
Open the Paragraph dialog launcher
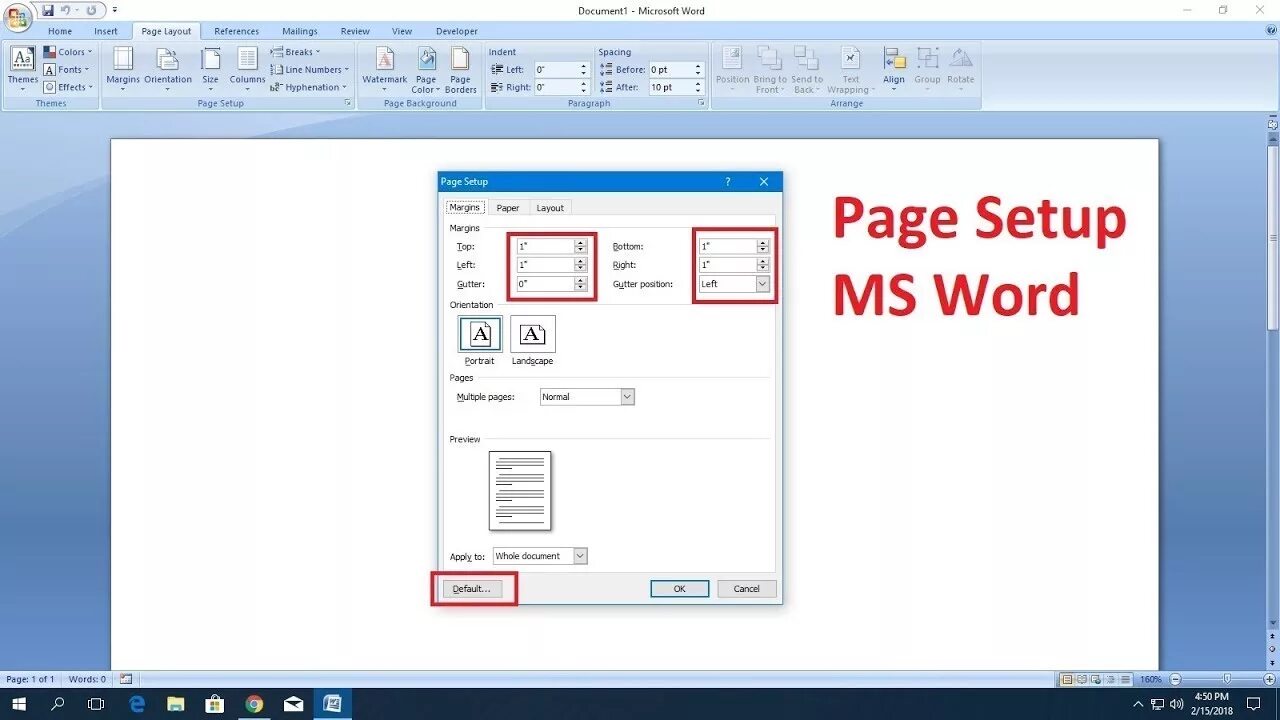point(702,103)
